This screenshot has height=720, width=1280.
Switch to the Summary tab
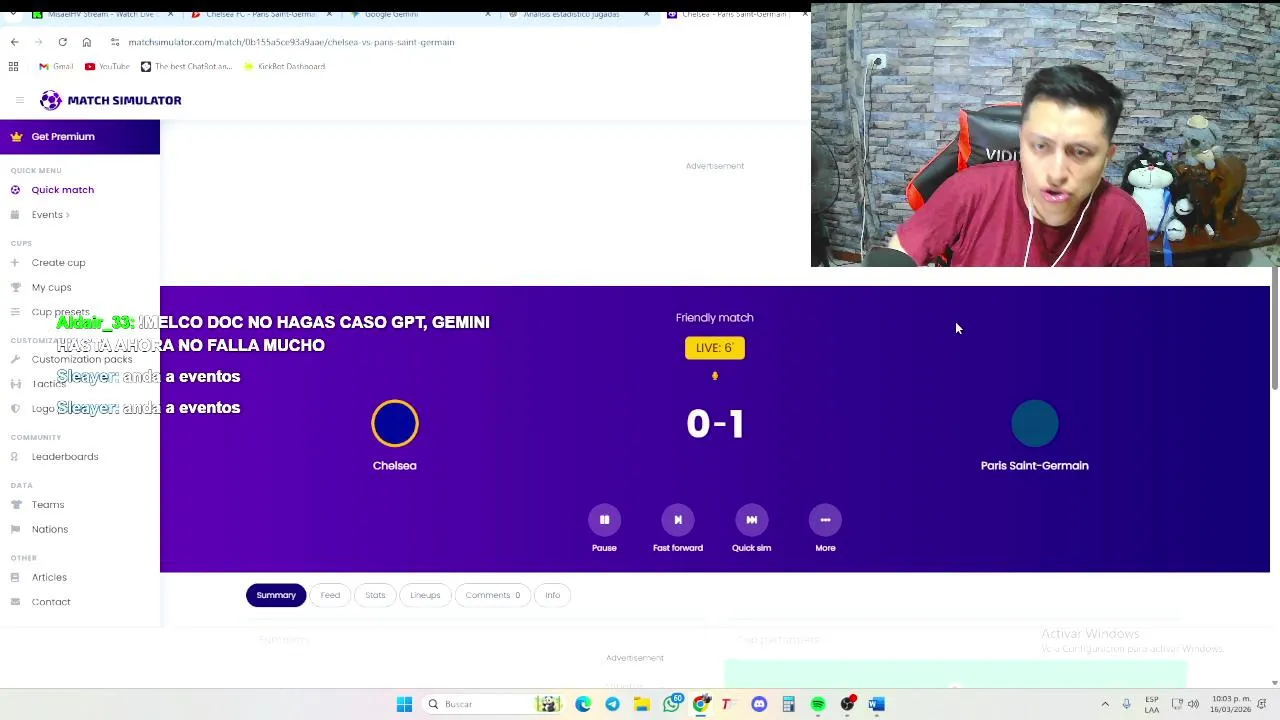coord(276,595)
